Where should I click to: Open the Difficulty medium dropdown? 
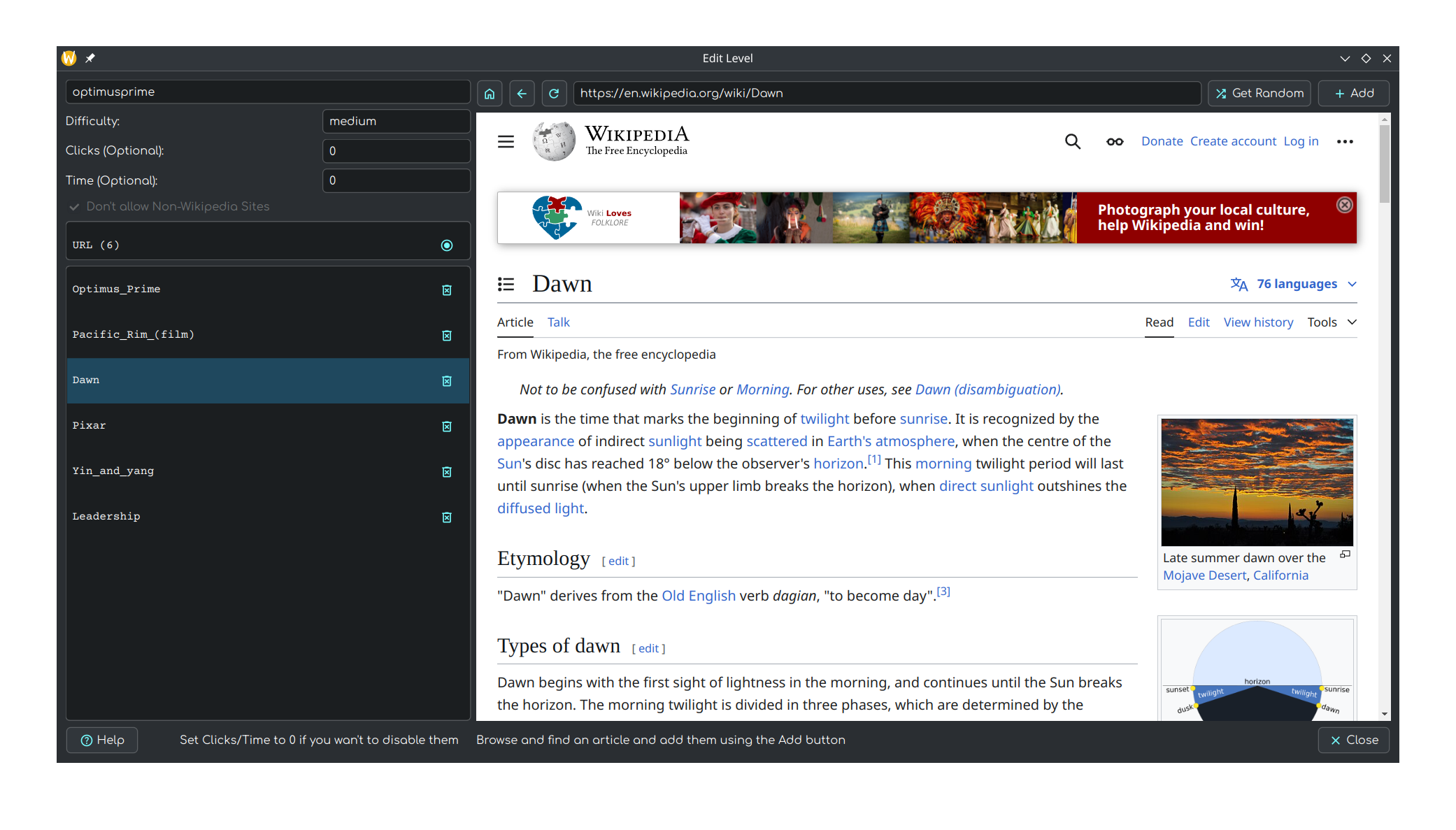pos(396,121)
